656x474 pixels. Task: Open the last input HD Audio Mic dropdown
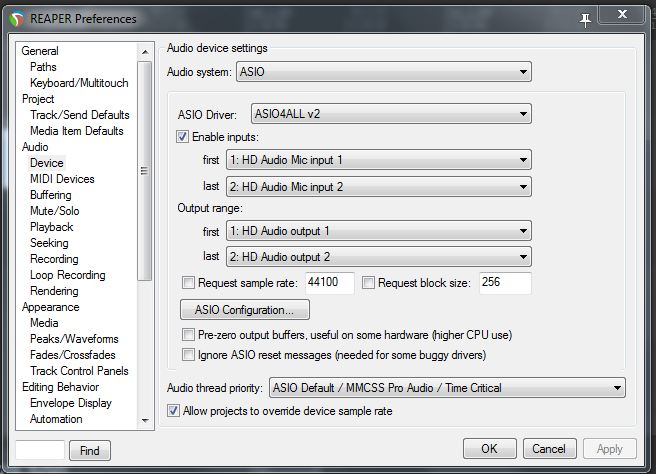[379, 187]
